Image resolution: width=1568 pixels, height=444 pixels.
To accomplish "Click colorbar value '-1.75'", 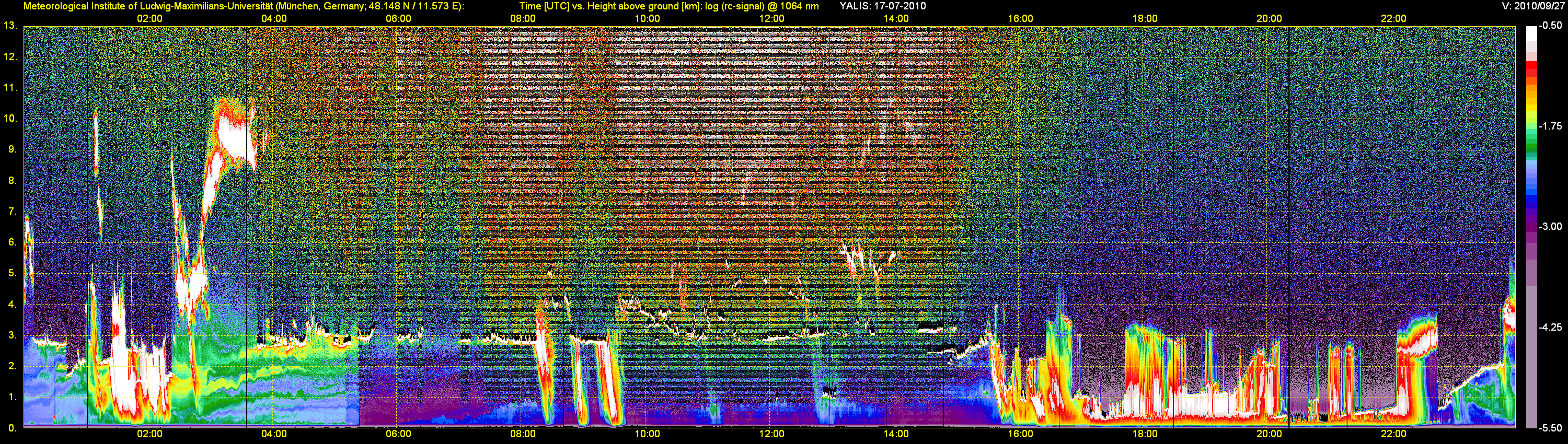I will pyautogui.click(x=1550, y=126).
